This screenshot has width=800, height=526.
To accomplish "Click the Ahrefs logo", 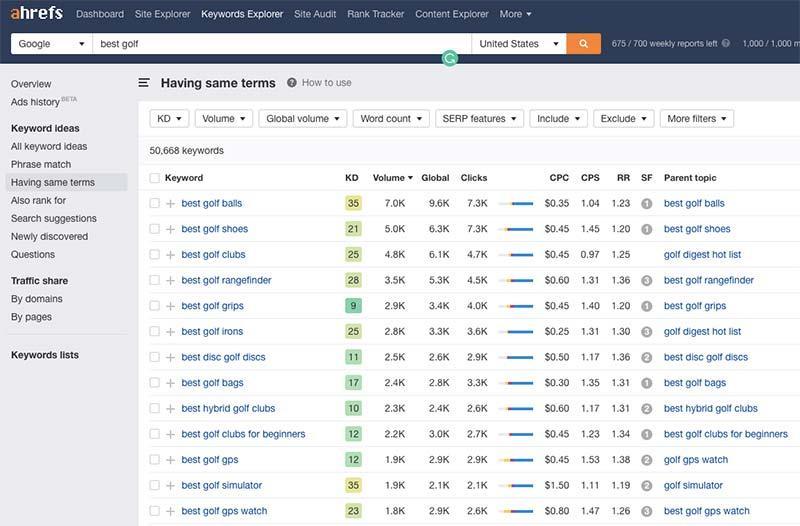I will tap(37, 13).
